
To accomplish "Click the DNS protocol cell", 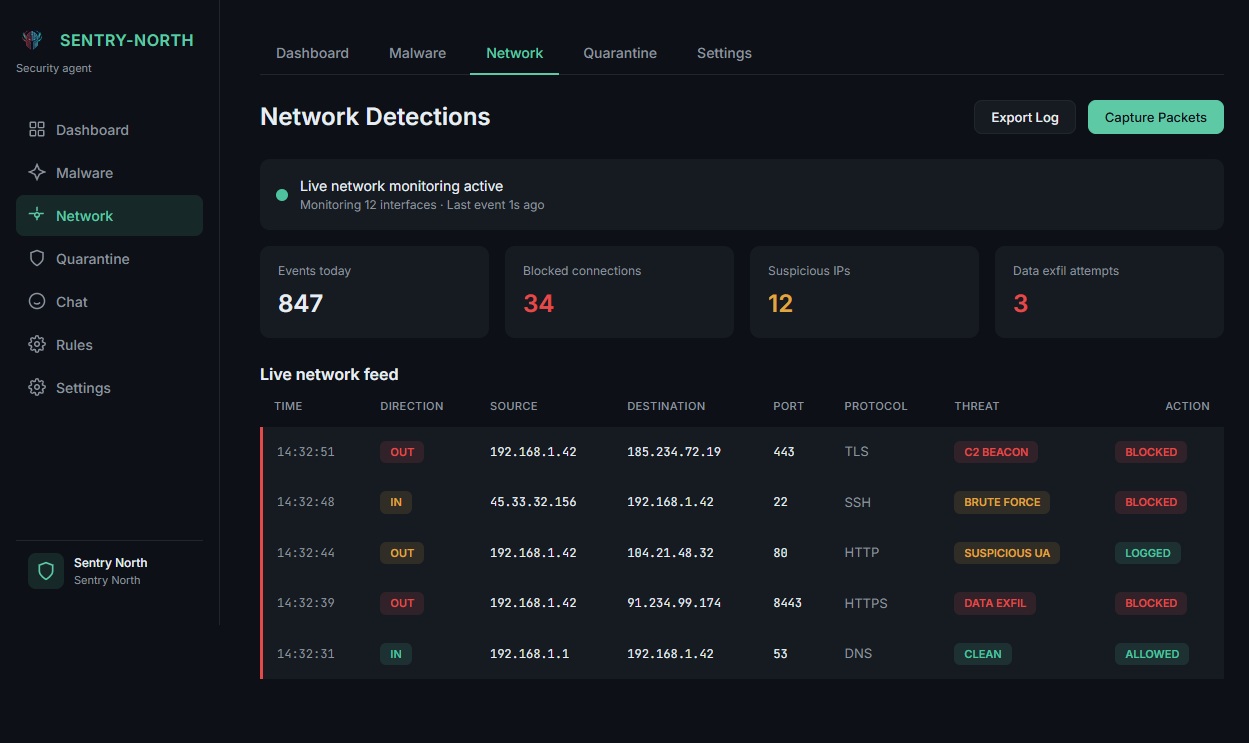I will coord(858,654).
